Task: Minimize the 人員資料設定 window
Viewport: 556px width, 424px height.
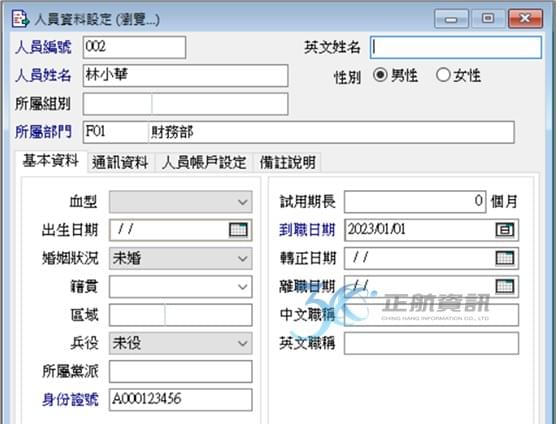Action: click(x=451, y=19)
